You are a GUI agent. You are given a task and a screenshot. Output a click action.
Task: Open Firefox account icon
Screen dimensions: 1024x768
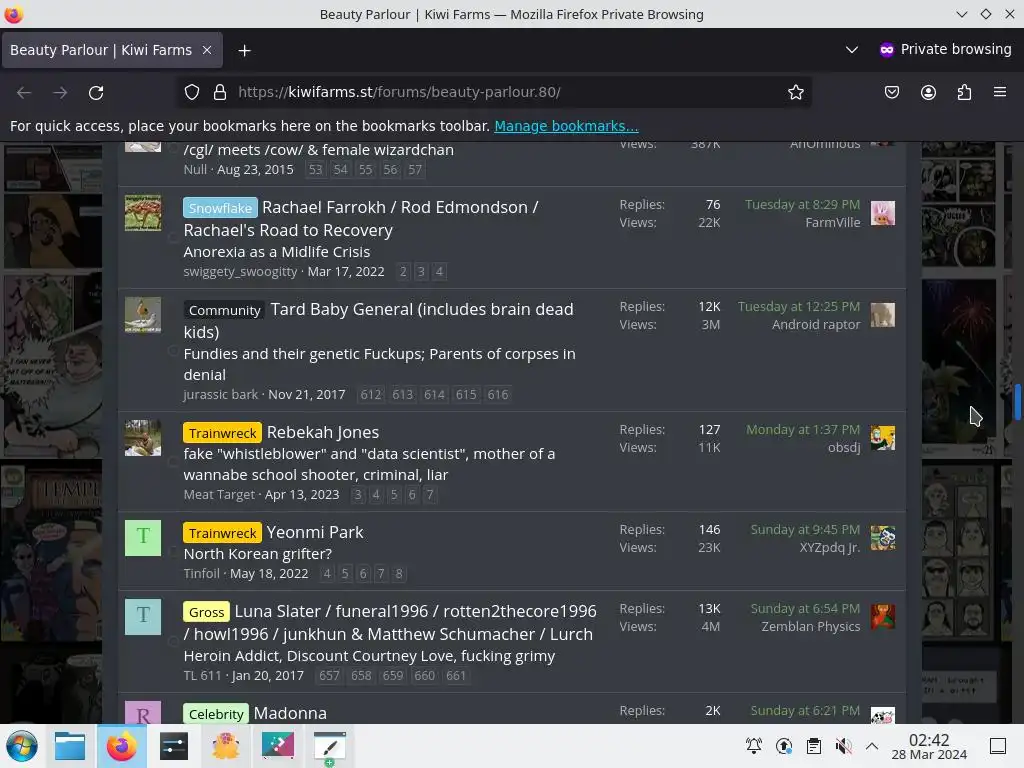pos(928,92)
